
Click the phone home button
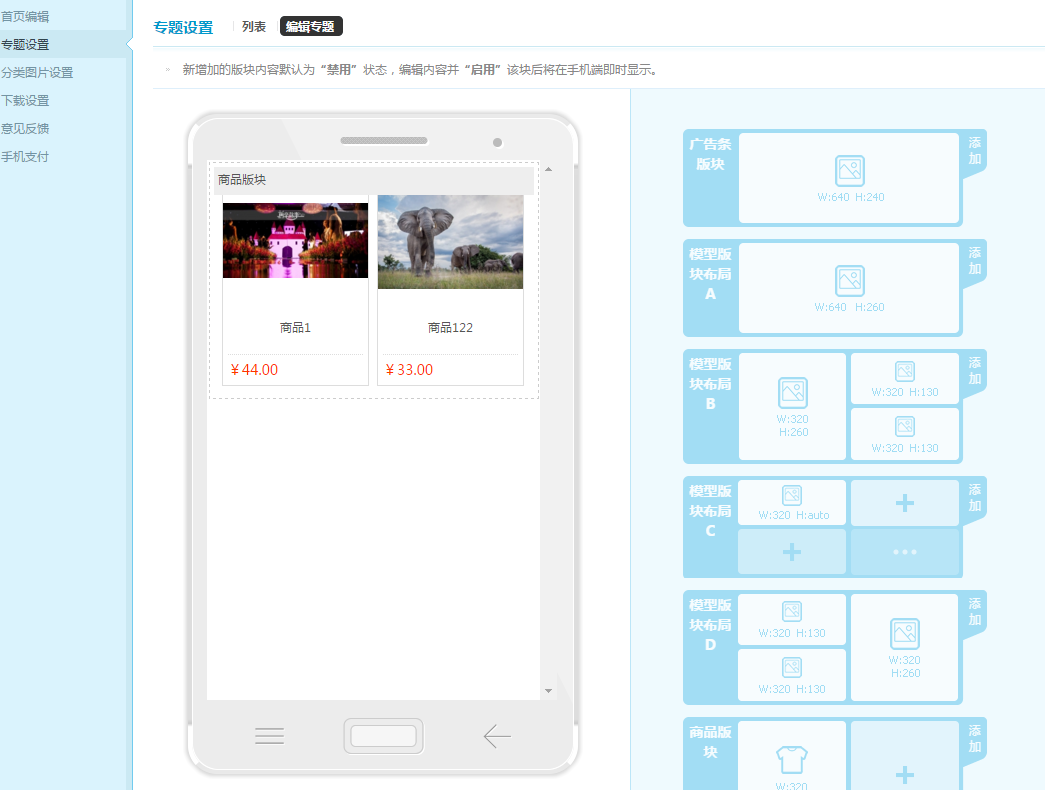coord(383,736)
